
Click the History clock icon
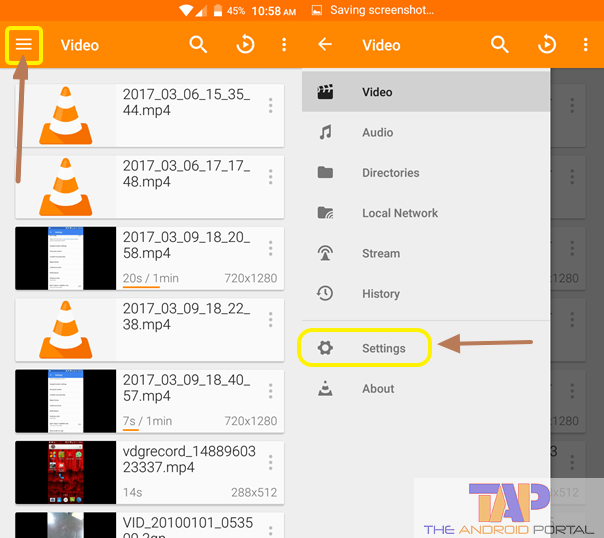[x=325, y=293]
